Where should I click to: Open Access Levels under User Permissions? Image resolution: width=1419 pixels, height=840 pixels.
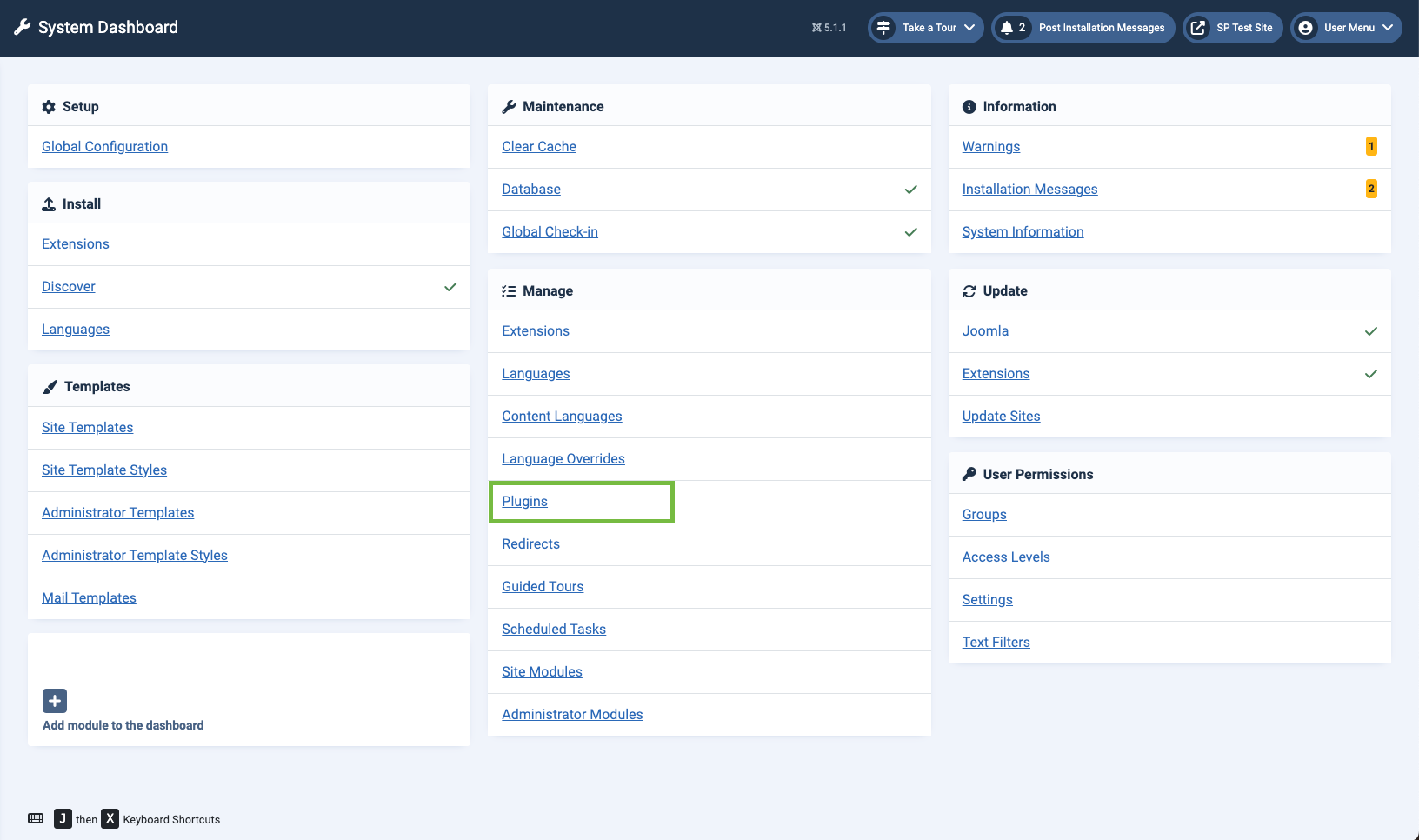coord(1005,557)
